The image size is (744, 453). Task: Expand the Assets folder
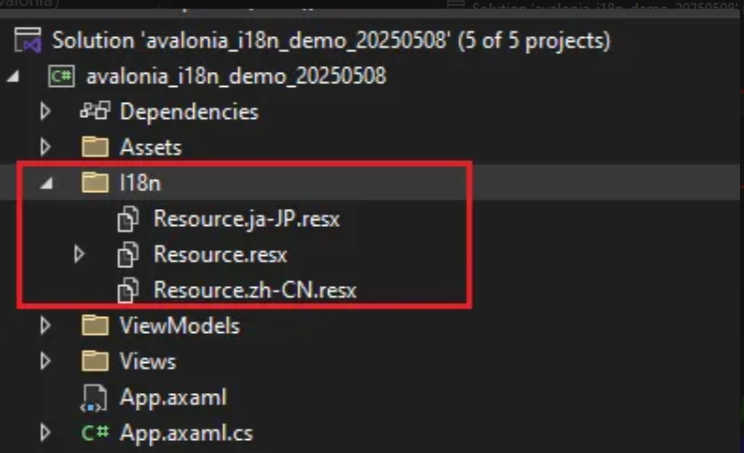(45, 147)
